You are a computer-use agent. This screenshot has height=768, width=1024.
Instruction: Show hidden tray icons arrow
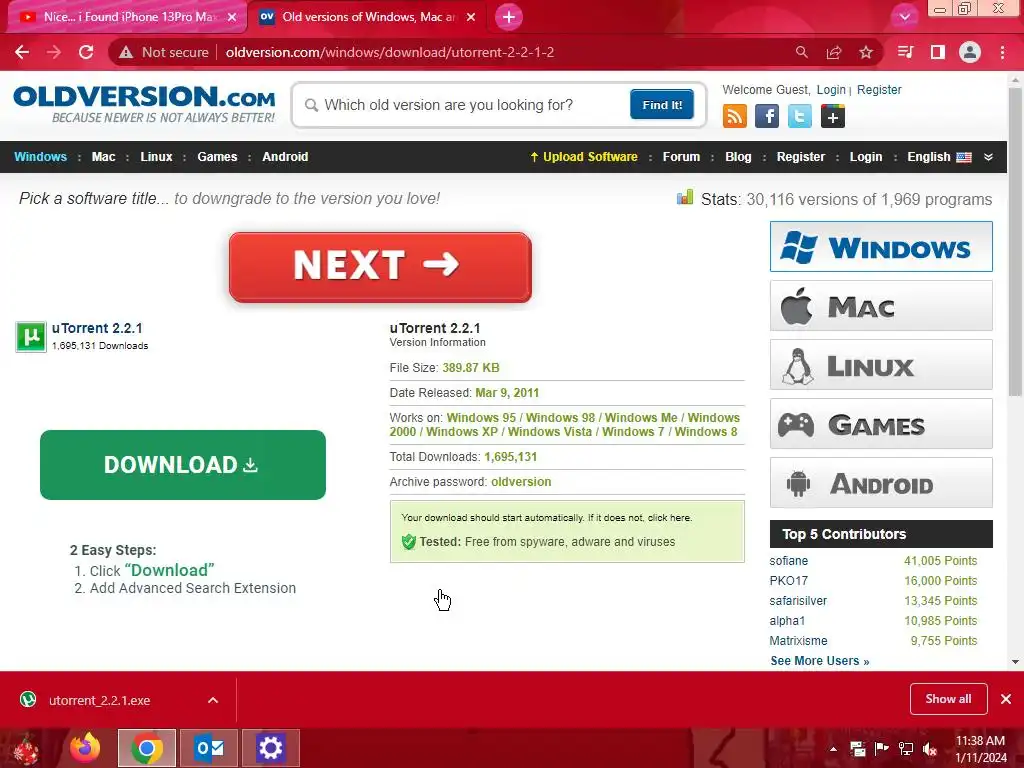pos(833,749)
